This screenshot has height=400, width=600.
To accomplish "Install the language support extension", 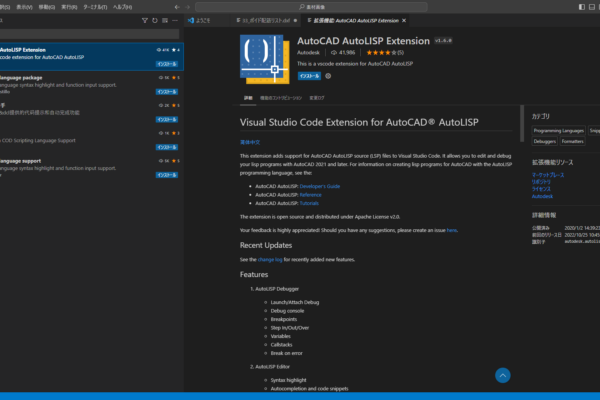I will [x=167, y=175].
